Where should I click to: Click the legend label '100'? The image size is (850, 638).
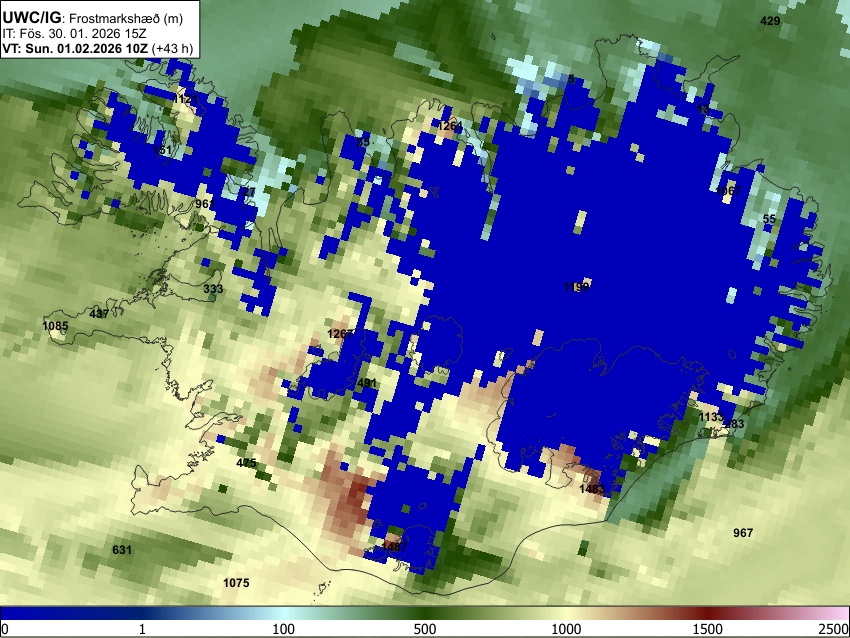pos(284,629)
